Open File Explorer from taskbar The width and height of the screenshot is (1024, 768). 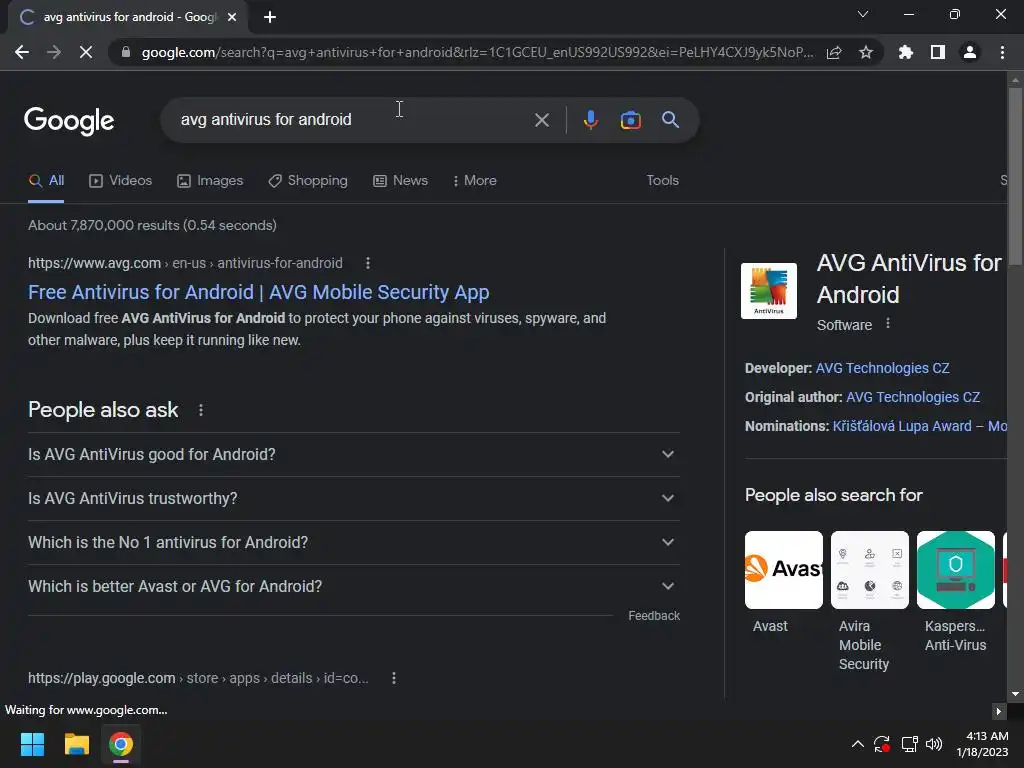pos(76,744)
